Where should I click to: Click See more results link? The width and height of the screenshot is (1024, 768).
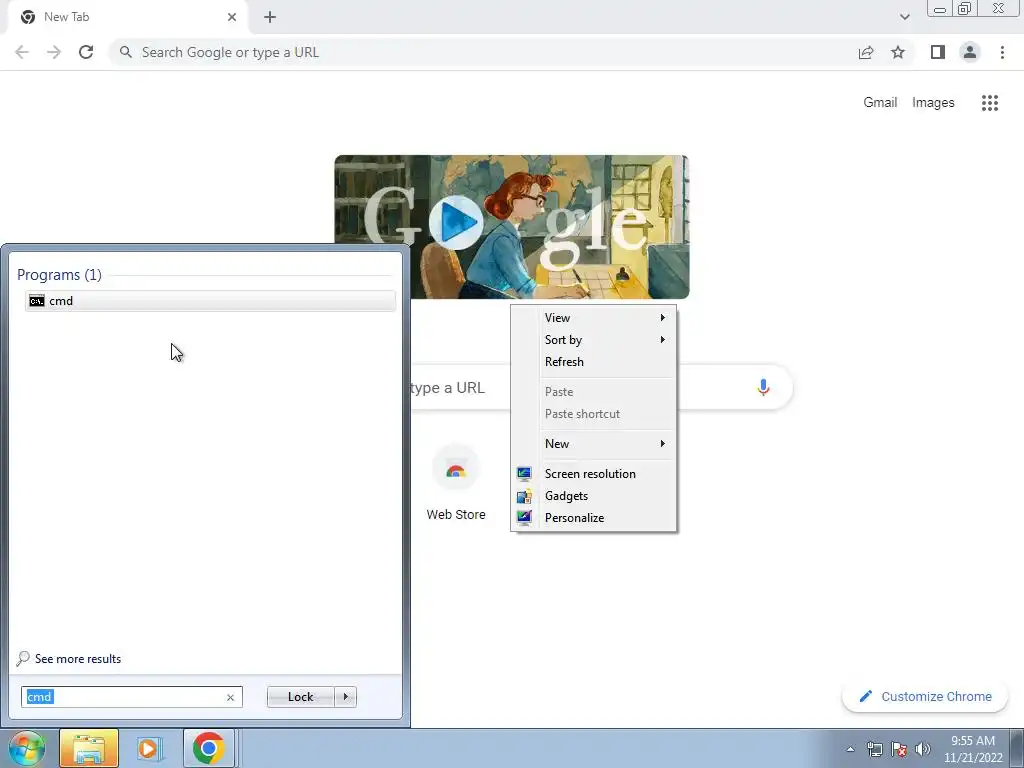tap(78, 659)
